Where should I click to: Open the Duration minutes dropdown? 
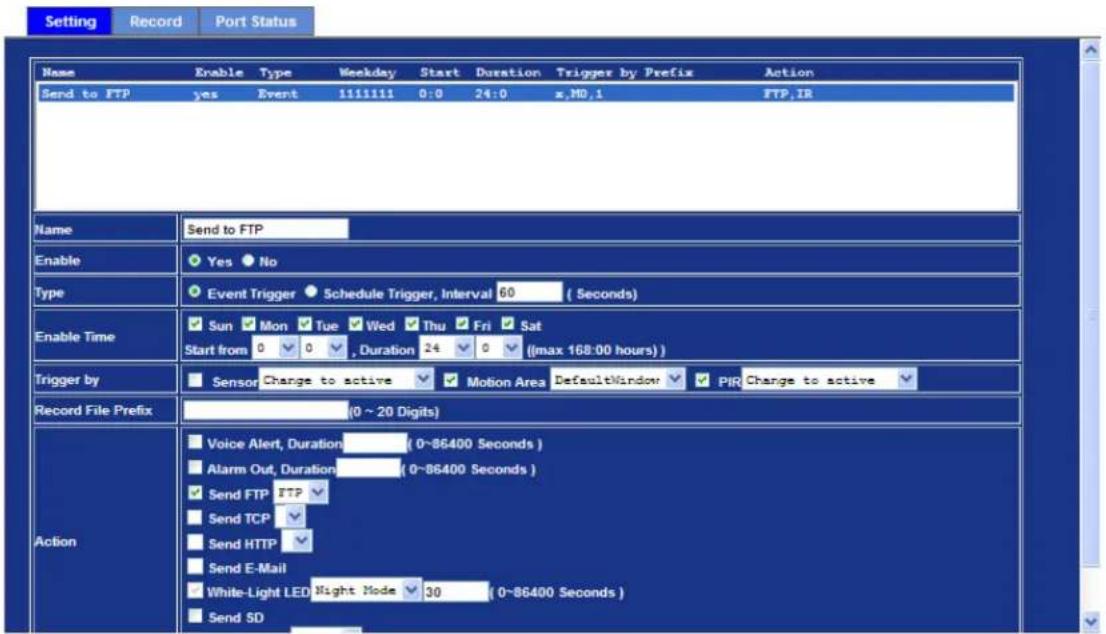(499, 348)
